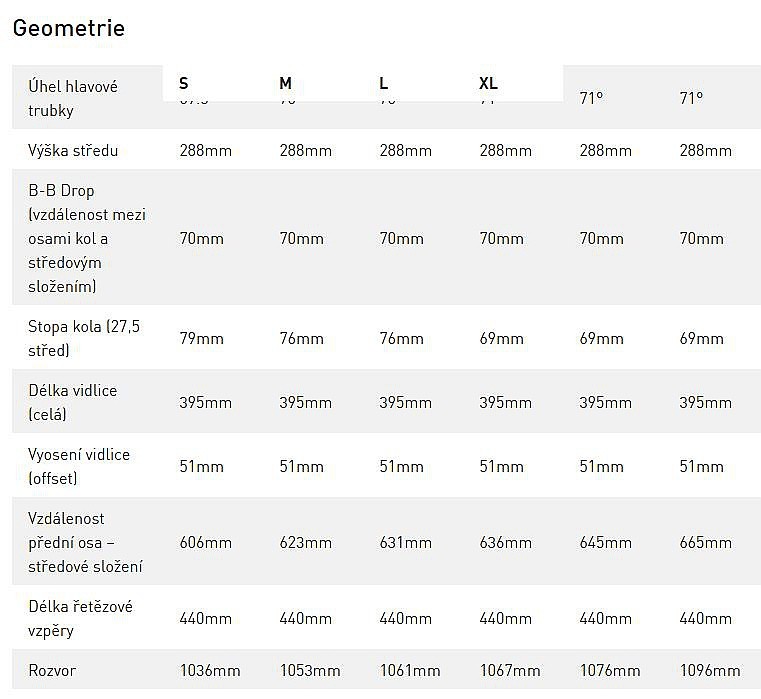The width and height of the screenshot is (761, 699).
Task: Click the Délka řetězové vzpěry label
Action: (80, 618)
